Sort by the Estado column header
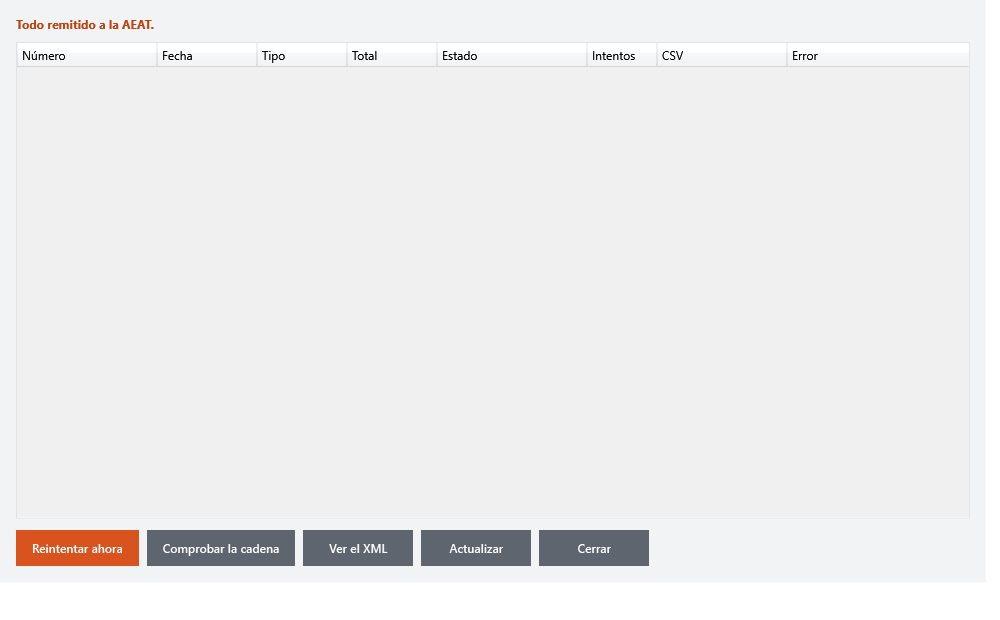 point(511,55)
